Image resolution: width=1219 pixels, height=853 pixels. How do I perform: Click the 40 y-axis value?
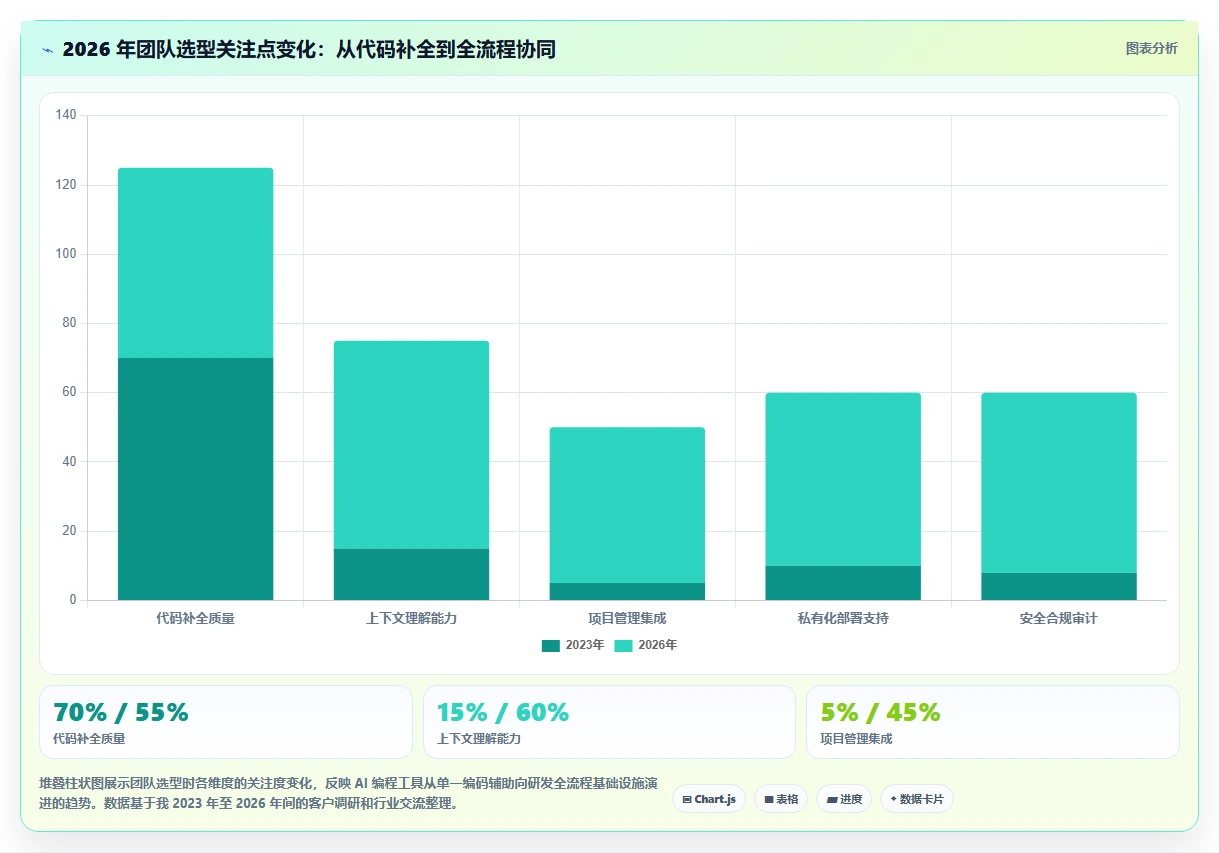click(69, 462)
